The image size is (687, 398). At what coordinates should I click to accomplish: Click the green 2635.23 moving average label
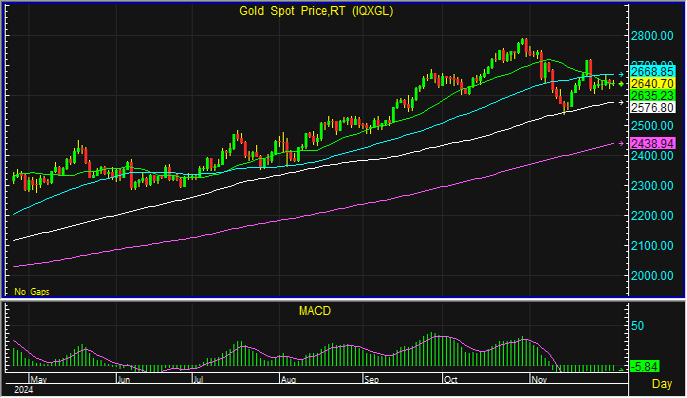[x=652, y=96]
